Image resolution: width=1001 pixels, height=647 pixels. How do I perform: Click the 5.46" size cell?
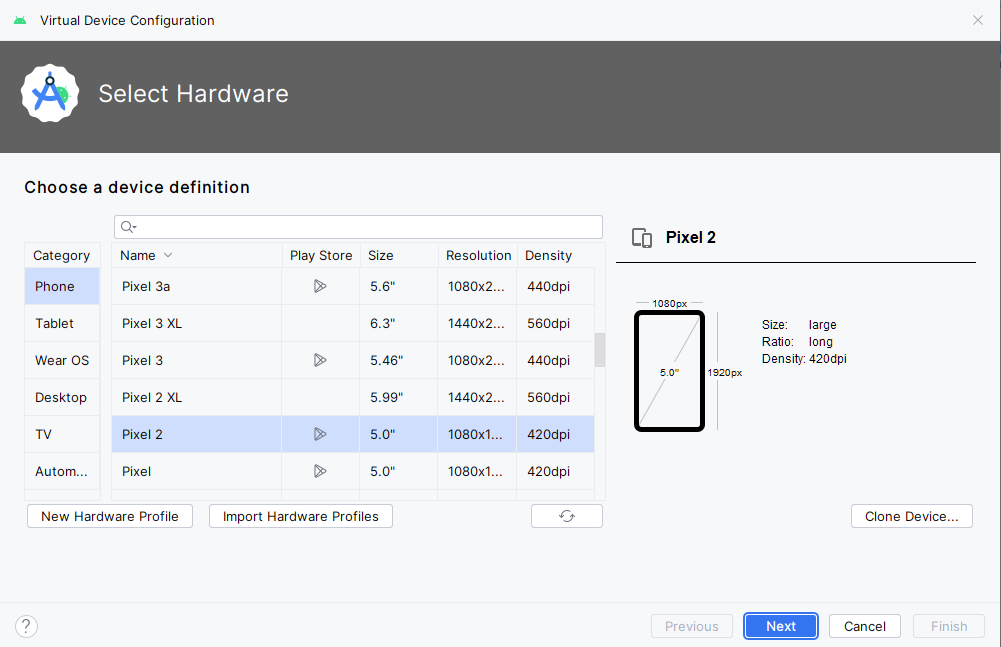pos(399,360)
